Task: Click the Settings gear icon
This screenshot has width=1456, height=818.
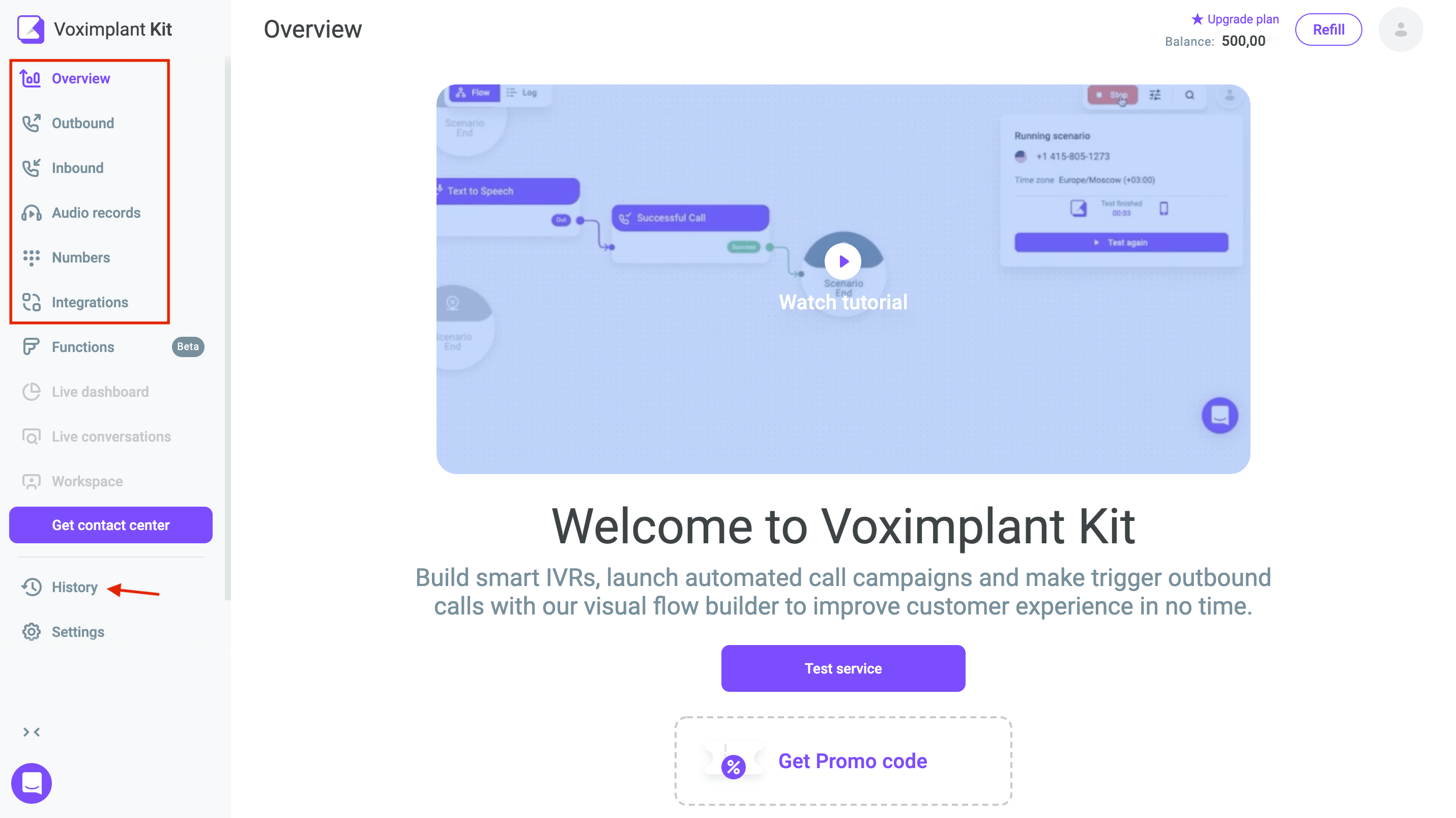Action: [31, 631]
